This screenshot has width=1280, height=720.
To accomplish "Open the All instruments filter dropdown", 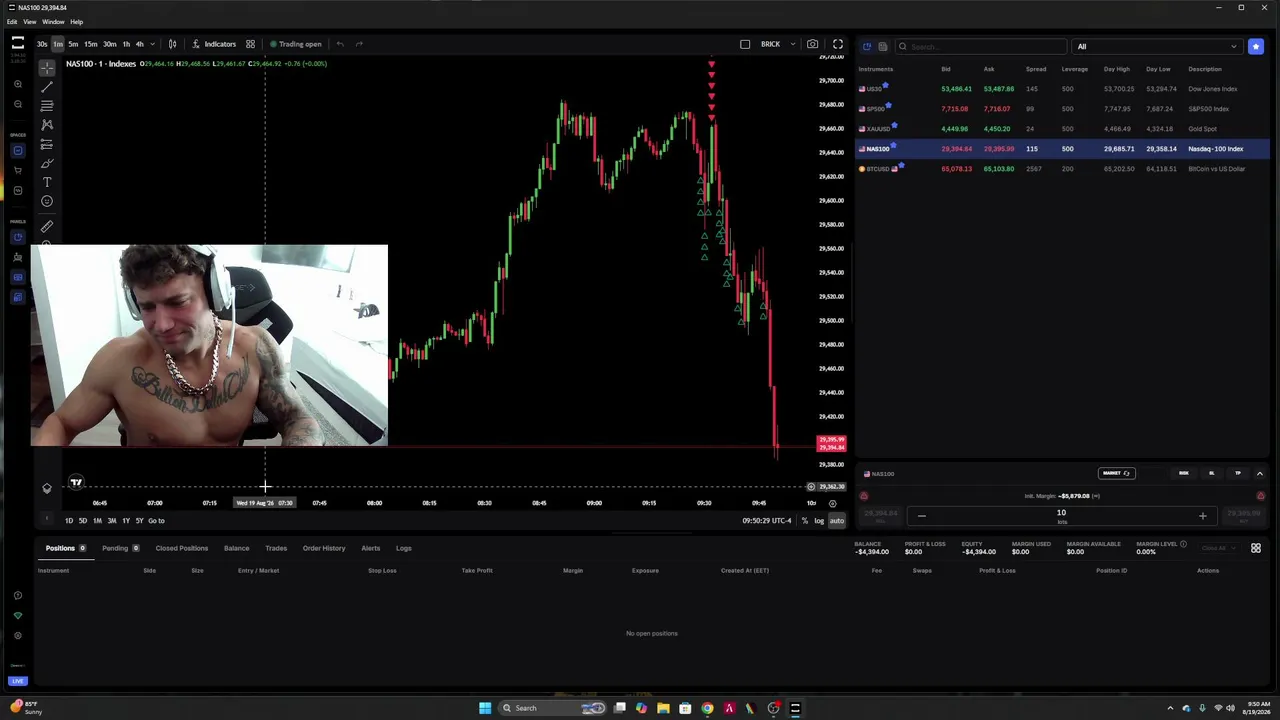I will click(1156, 46).
